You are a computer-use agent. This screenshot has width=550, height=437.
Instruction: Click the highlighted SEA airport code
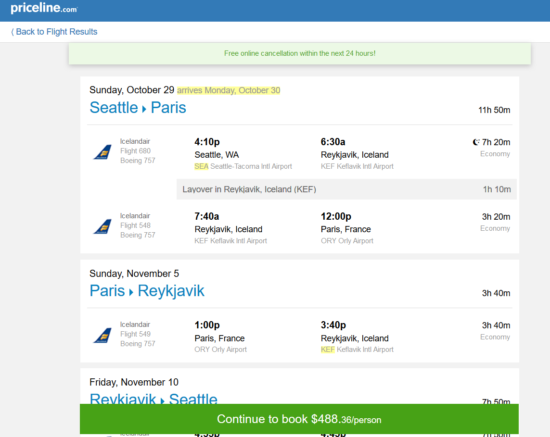201,166
